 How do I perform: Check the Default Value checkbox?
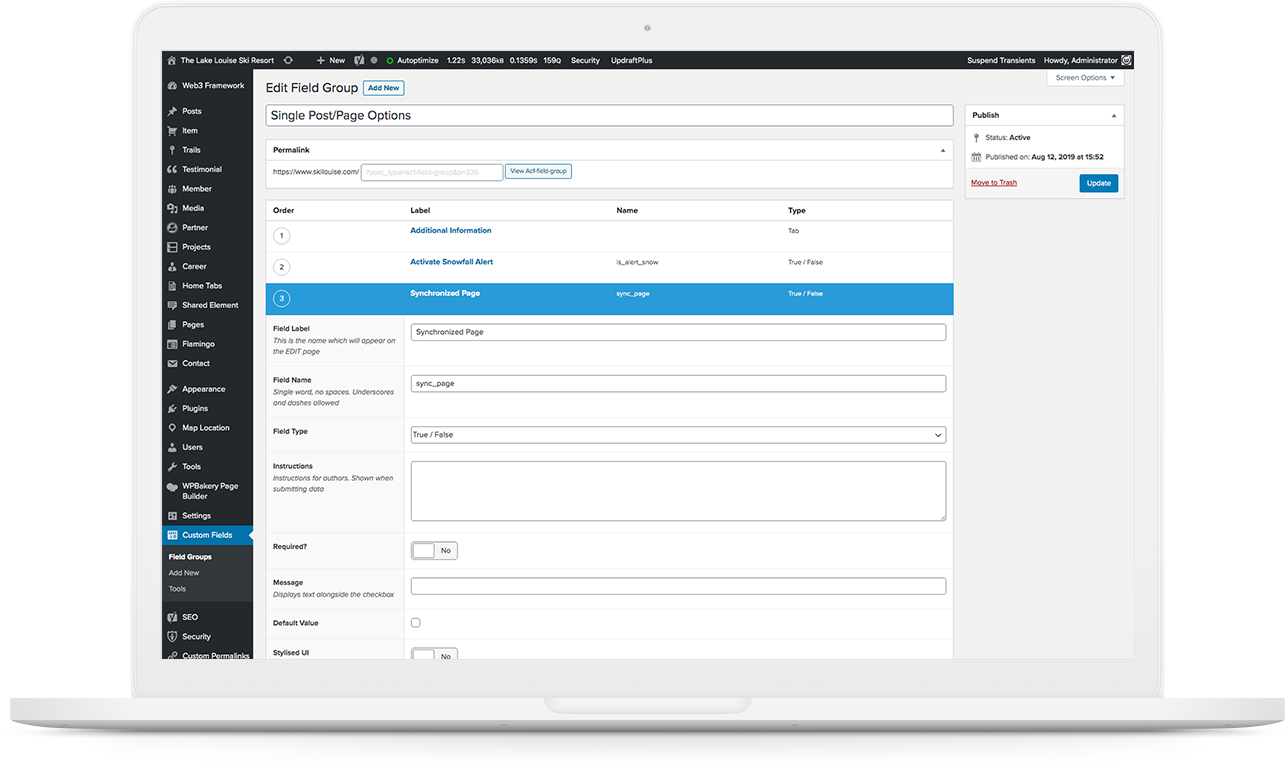[x=416, y=623]
